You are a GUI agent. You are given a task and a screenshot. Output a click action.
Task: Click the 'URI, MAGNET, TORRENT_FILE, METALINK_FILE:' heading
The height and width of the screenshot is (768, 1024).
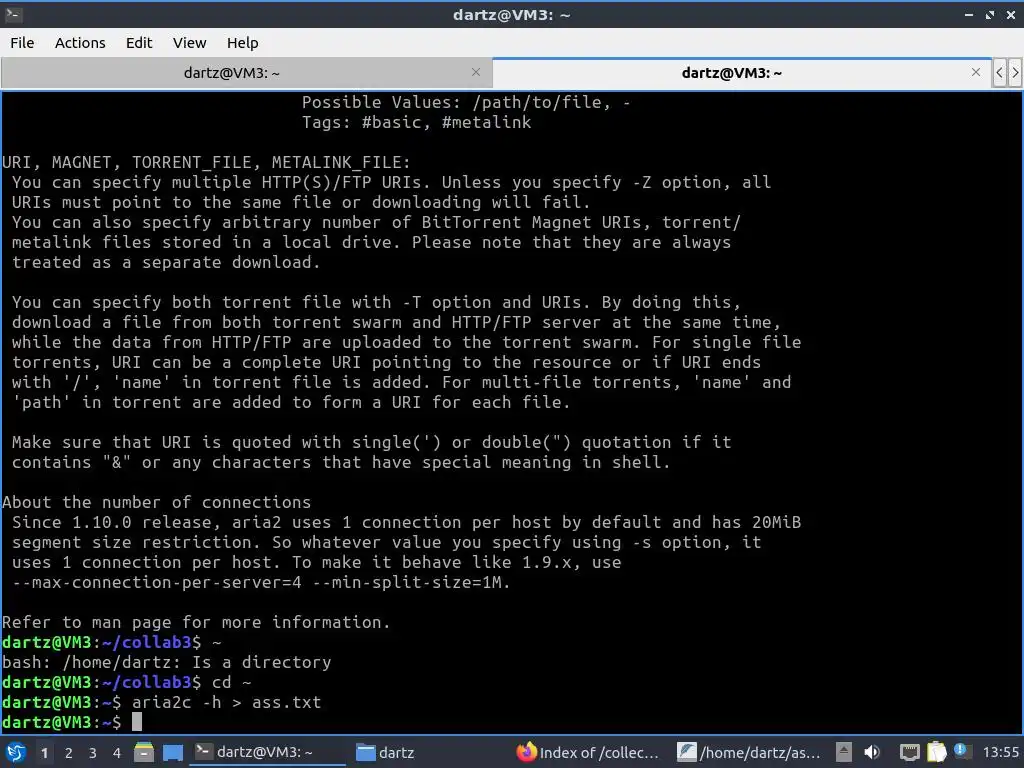tap(206, 162)
